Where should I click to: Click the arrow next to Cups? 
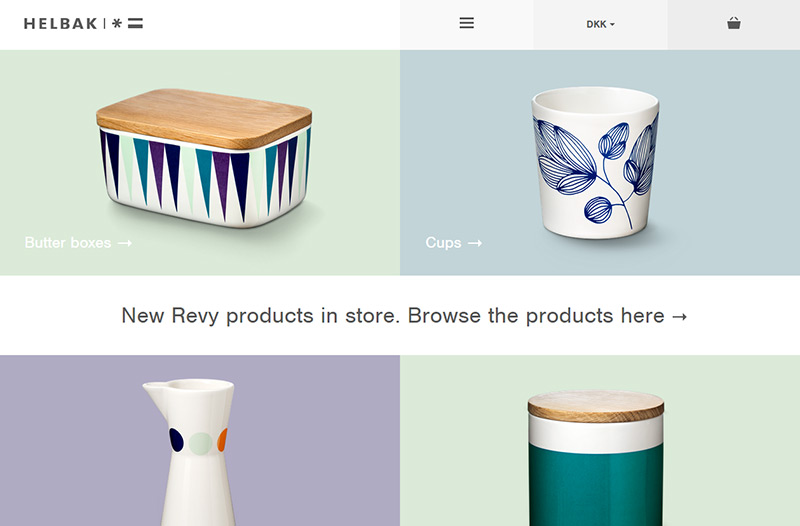pyautogui.click(x=475, y=243)
